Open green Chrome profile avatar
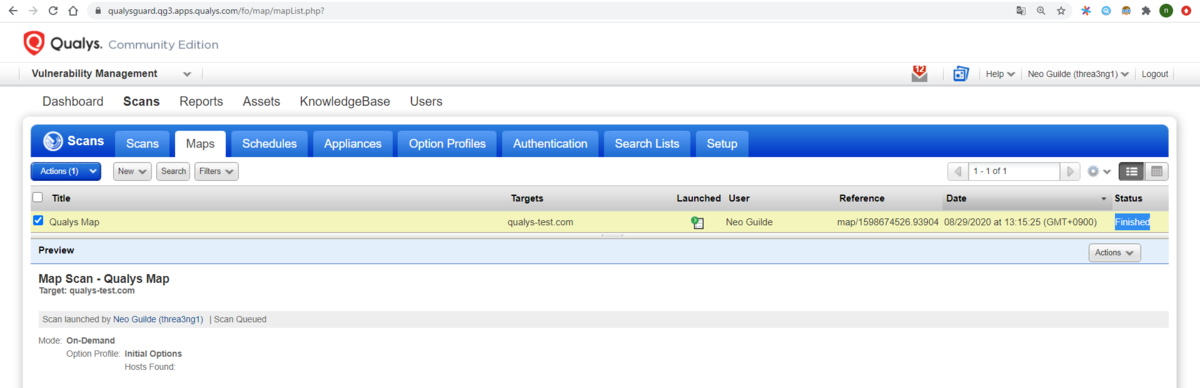The height and width of the screenshot is (388, 1200). click(1166, 10)
